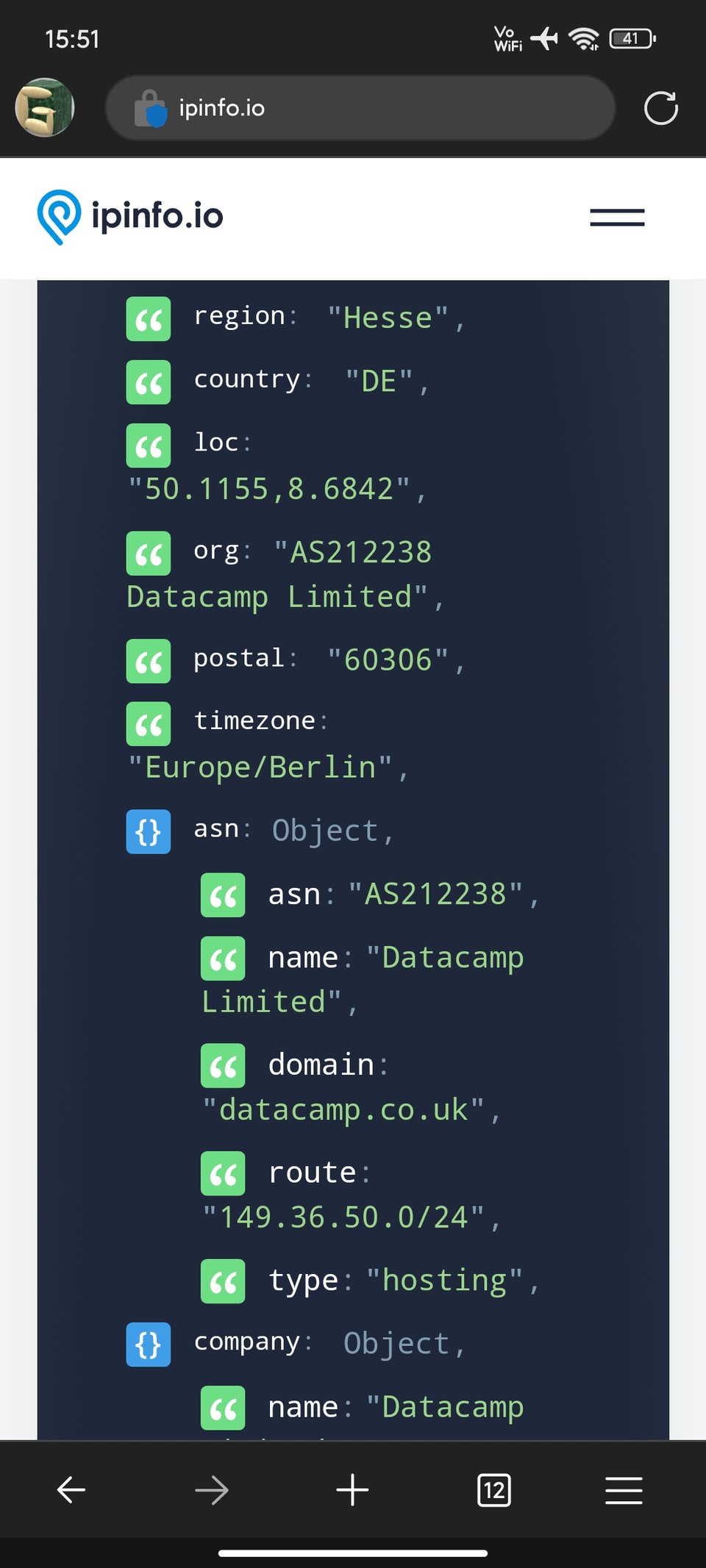The width and height of the screenshot is (706, 1568).
Task: Collapse the top-level asn object
Action: pyautogui.click(x=149, y=831)
